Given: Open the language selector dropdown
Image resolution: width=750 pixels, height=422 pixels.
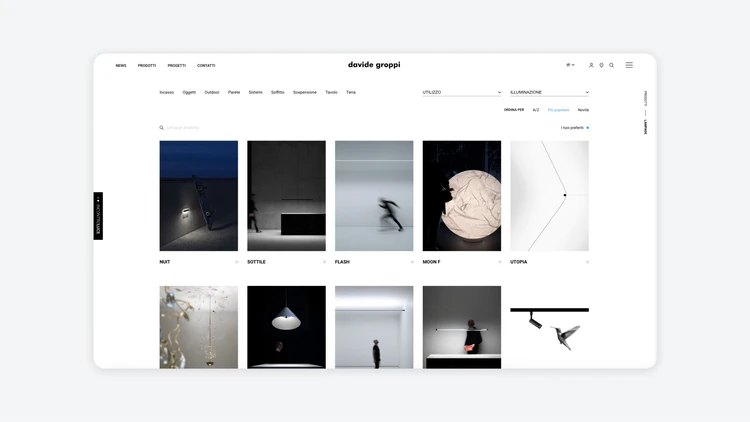Looking at the screenshot, I should click(x=570, y=65).
